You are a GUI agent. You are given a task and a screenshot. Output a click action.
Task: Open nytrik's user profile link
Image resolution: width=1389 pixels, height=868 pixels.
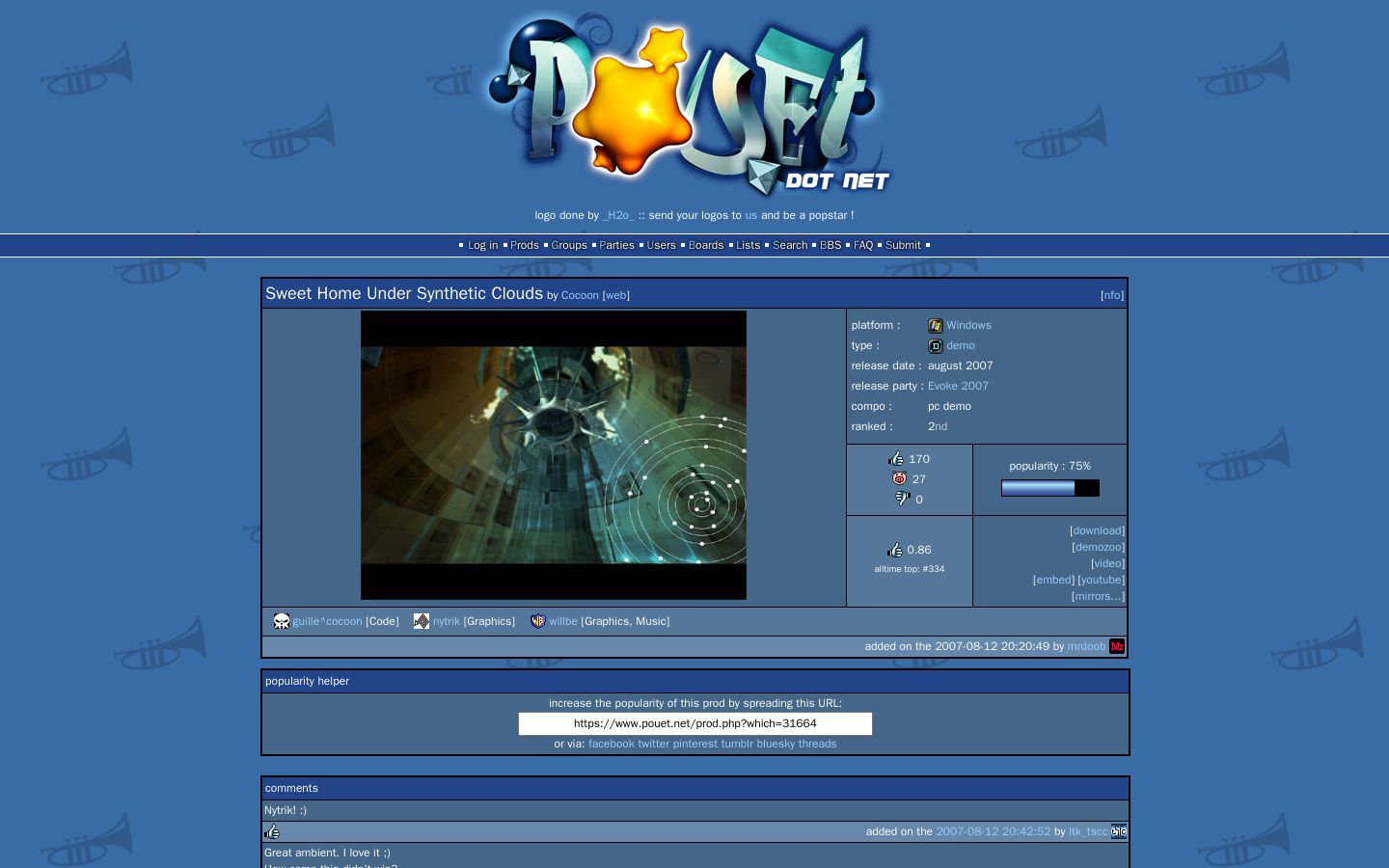point(447,621)
